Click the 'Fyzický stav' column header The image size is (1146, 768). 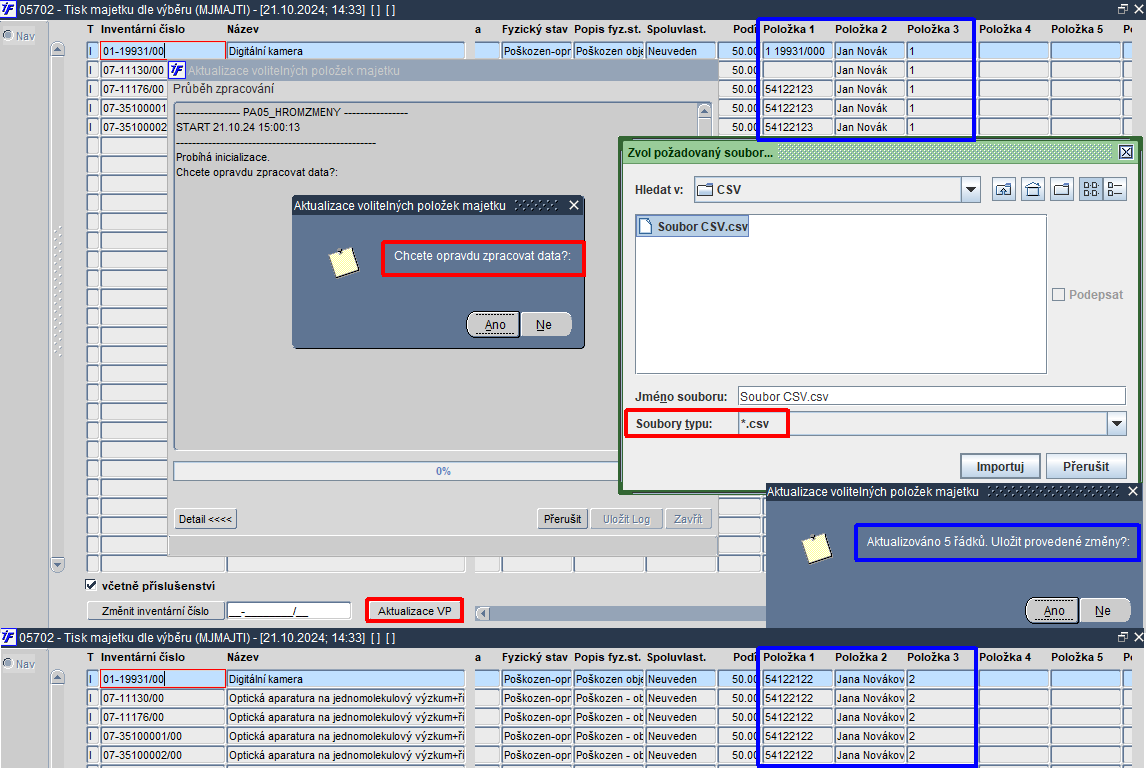tap(534, 29)
